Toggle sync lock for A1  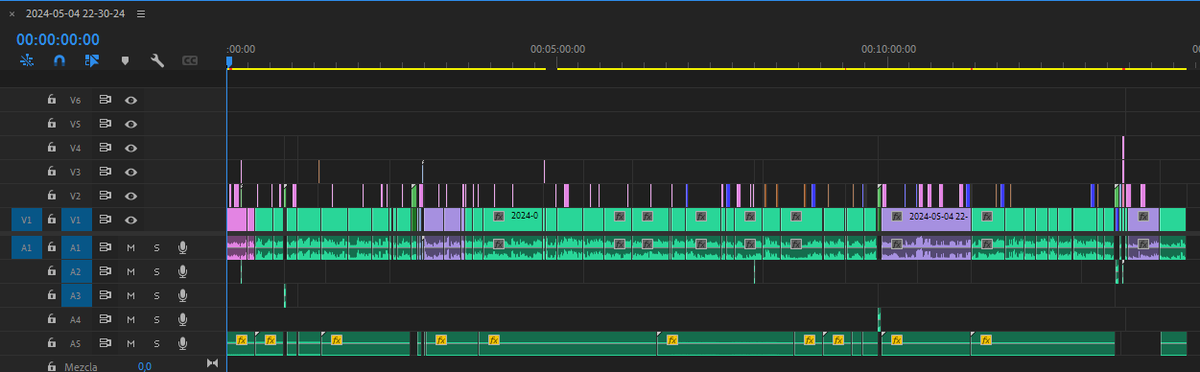pyautogui.click(x=104, y=247)
